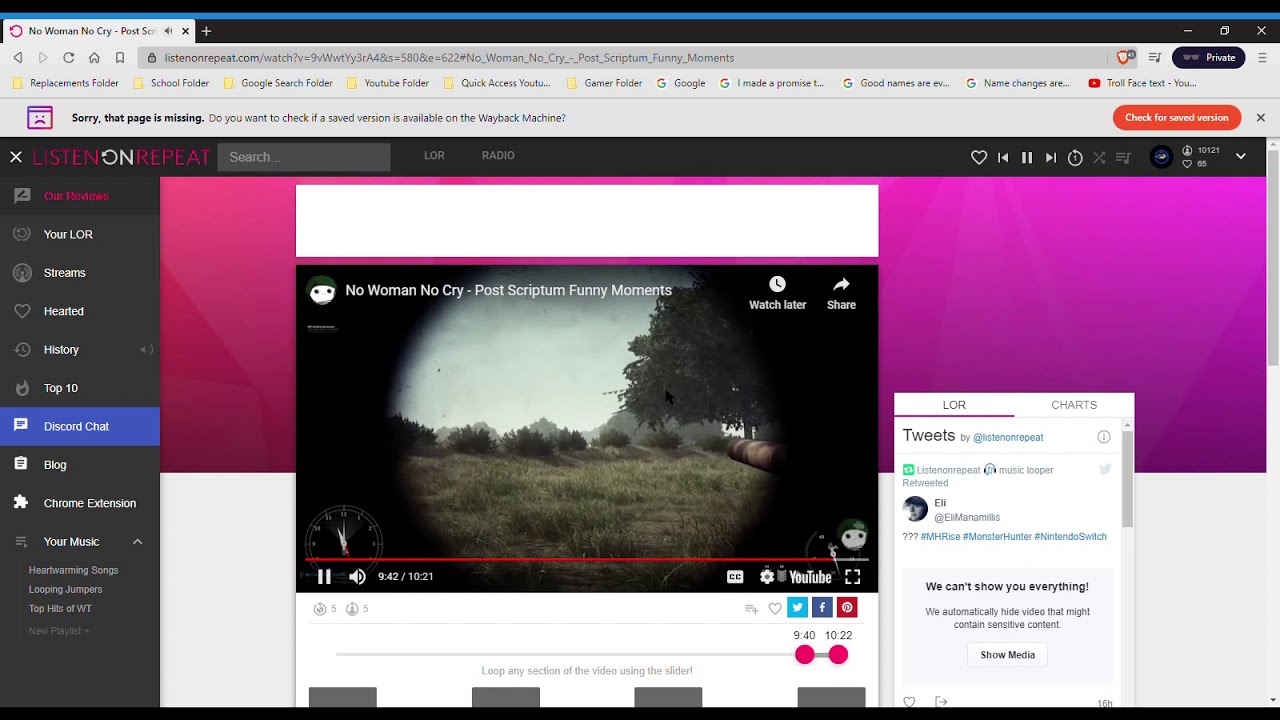The image size is (1280, 720).
Task: Heart the current track in the header bar
Action: click(x=979, y=157)
